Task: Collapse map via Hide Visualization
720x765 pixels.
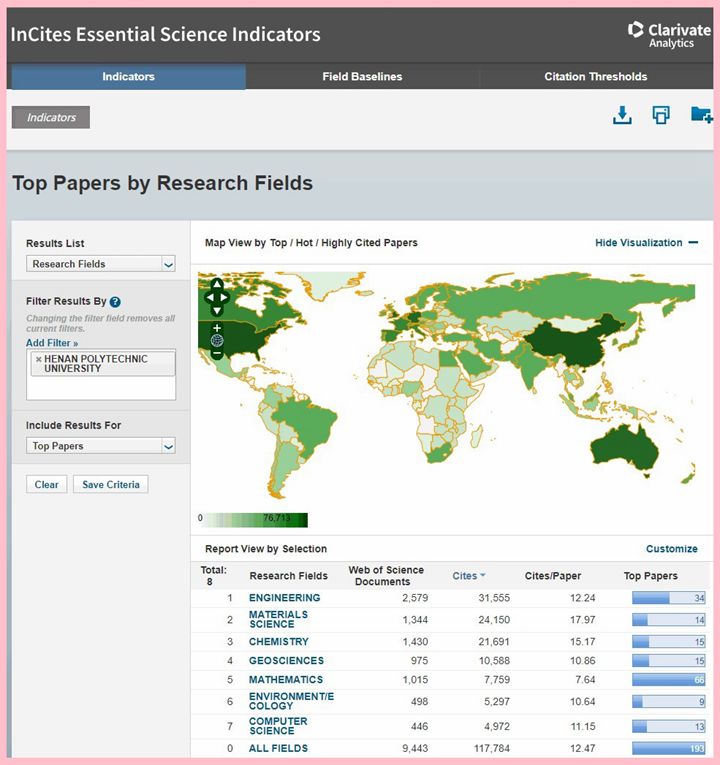Action: click(646, 243)
